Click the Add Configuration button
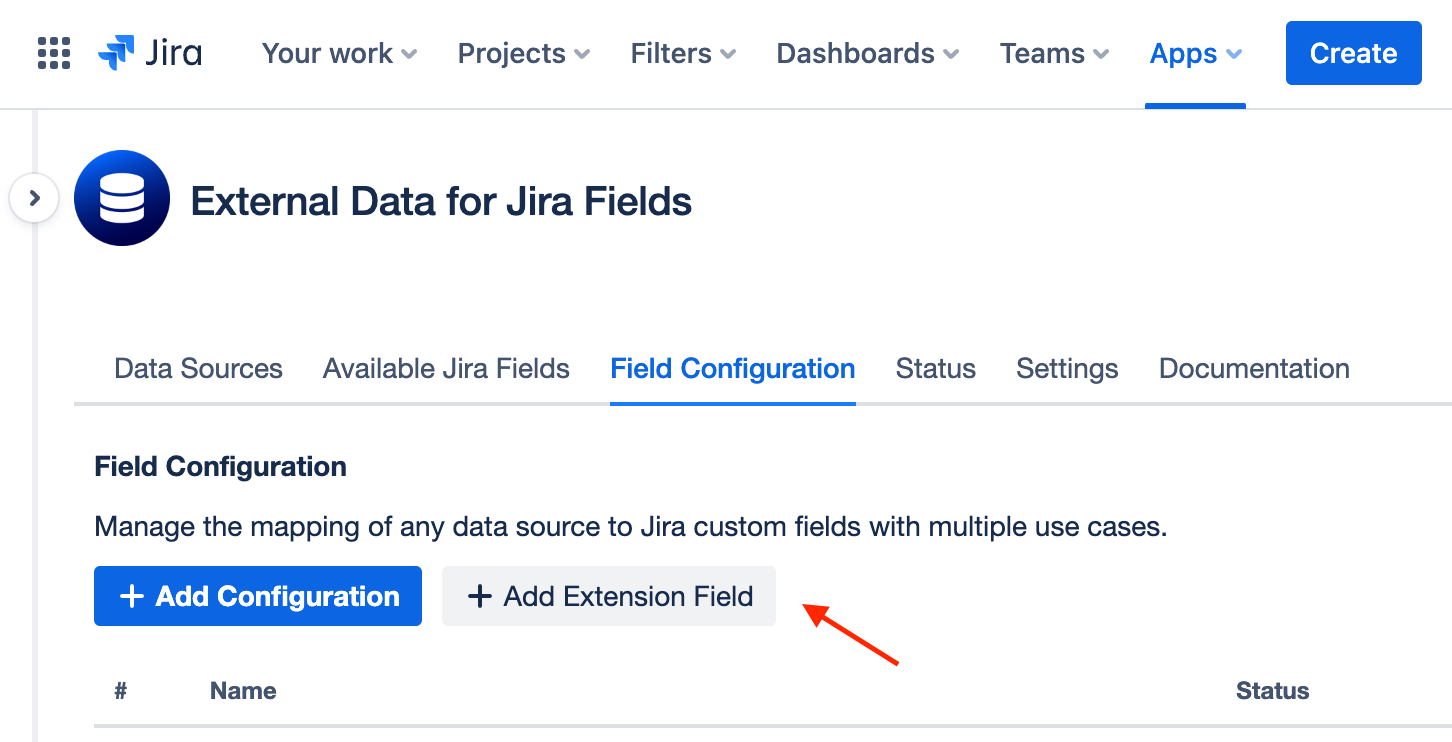 257,596
